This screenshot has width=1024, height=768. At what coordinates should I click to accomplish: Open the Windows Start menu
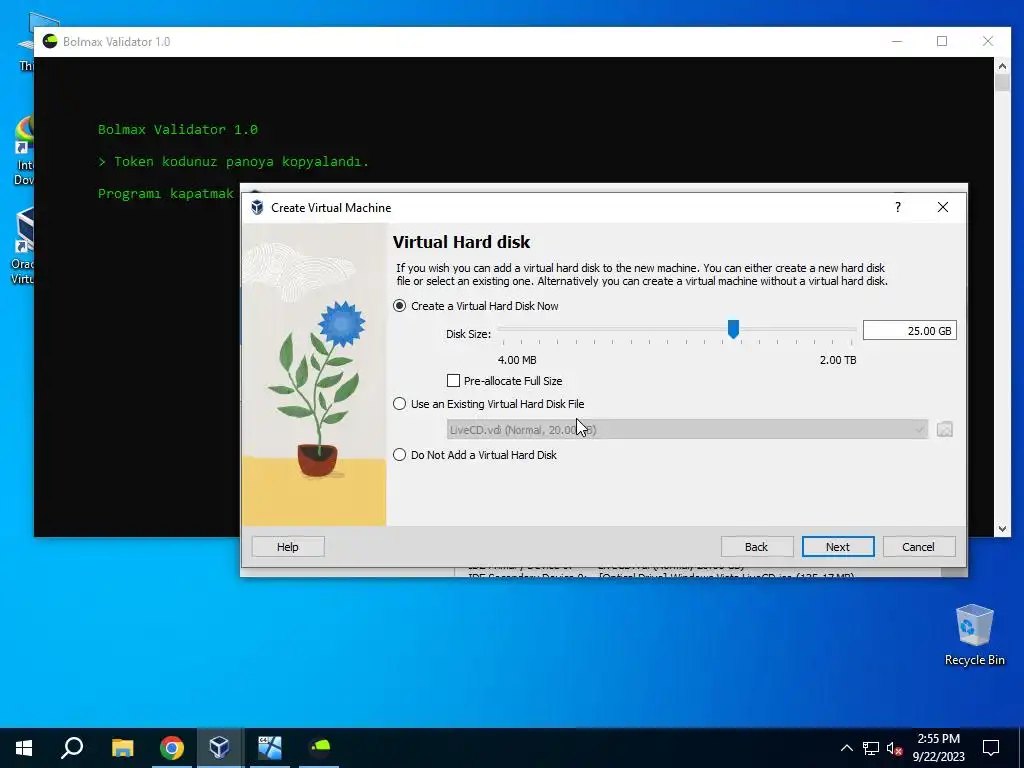coord(24,747)
